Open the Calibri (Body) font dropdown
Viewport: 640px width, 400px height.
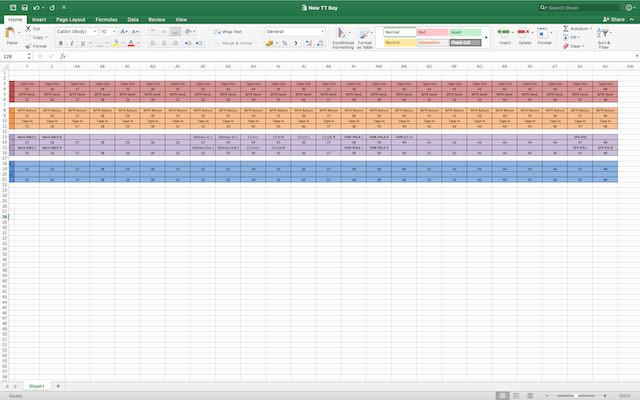click(x=75, y=31)
